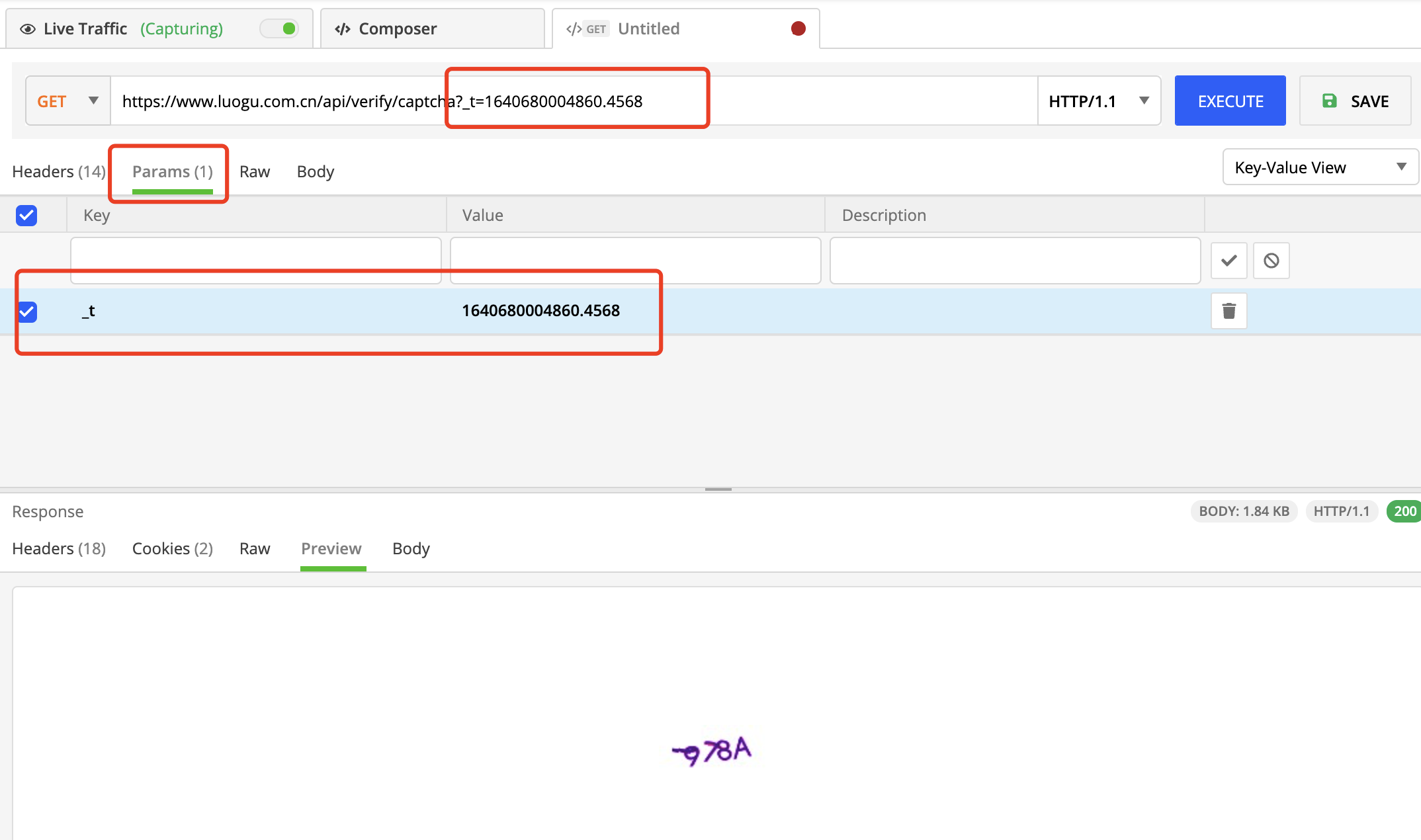Delete the _t parameter with trash icon
1421x840 pixels.
click(x=1228, y=311)
